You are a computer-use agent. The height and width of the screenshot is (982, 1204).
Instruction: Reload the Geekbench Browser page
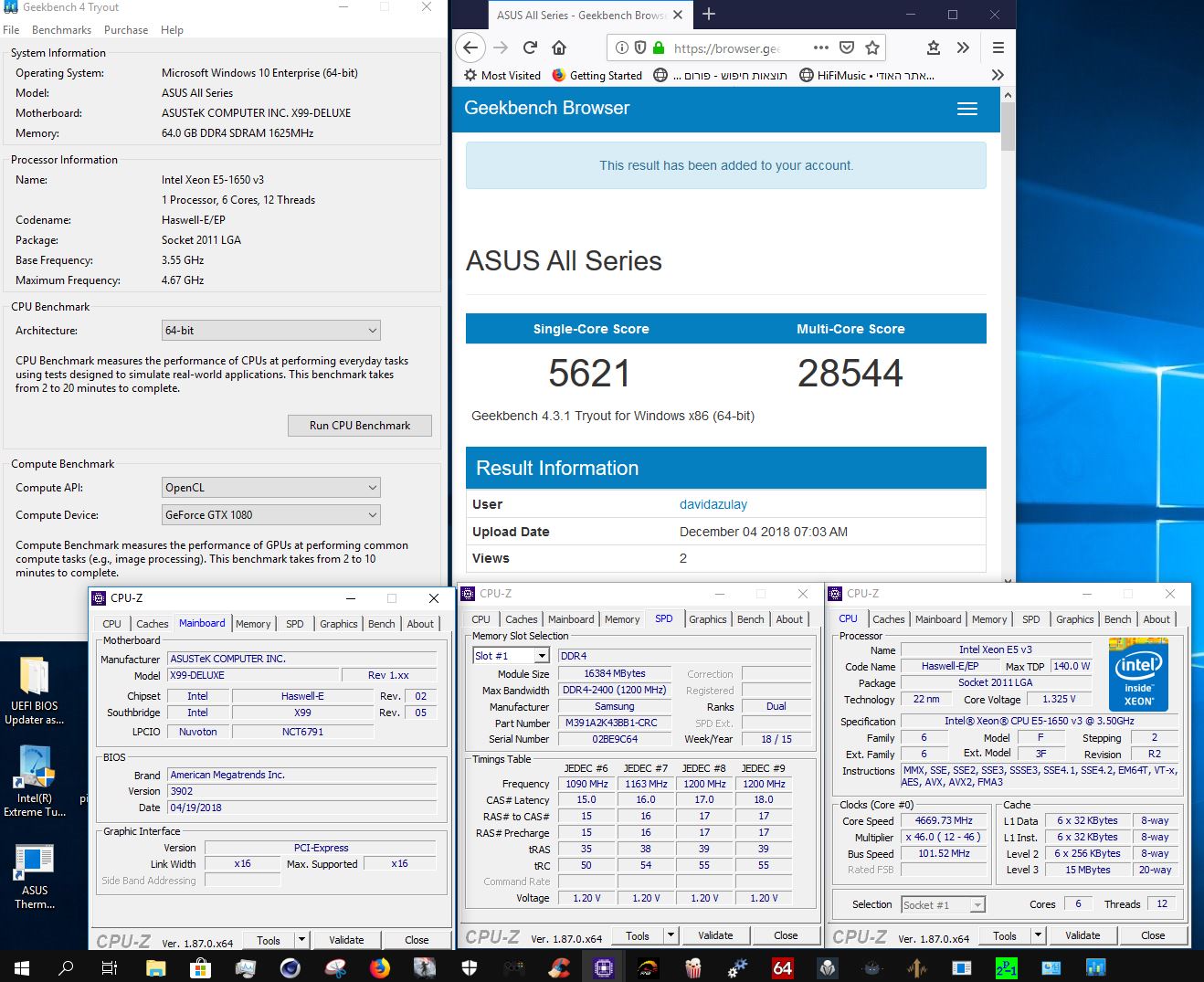click(530, 48)
